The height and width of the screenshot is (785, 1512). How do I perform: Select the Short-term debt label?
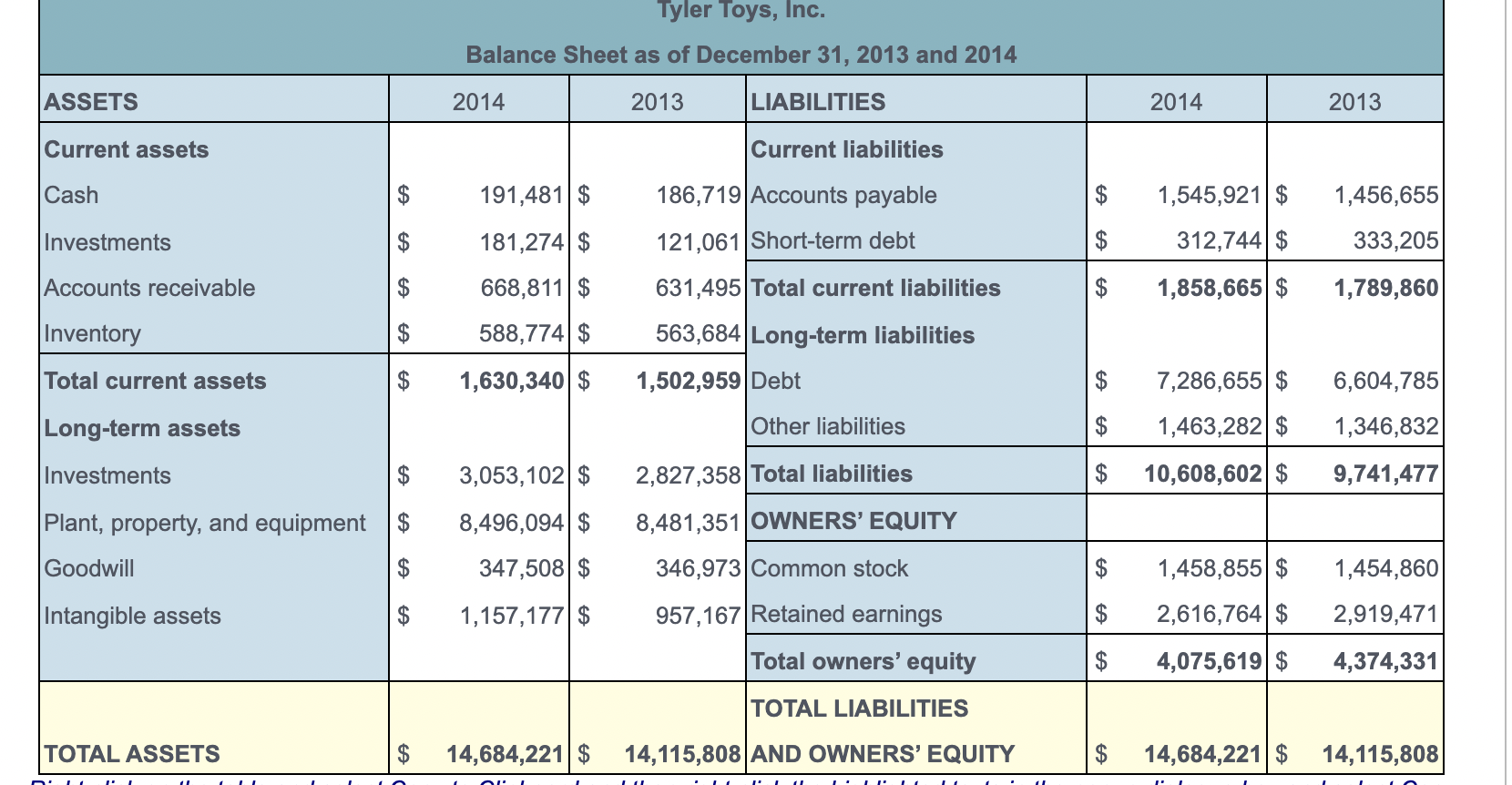tap(833, 241)
